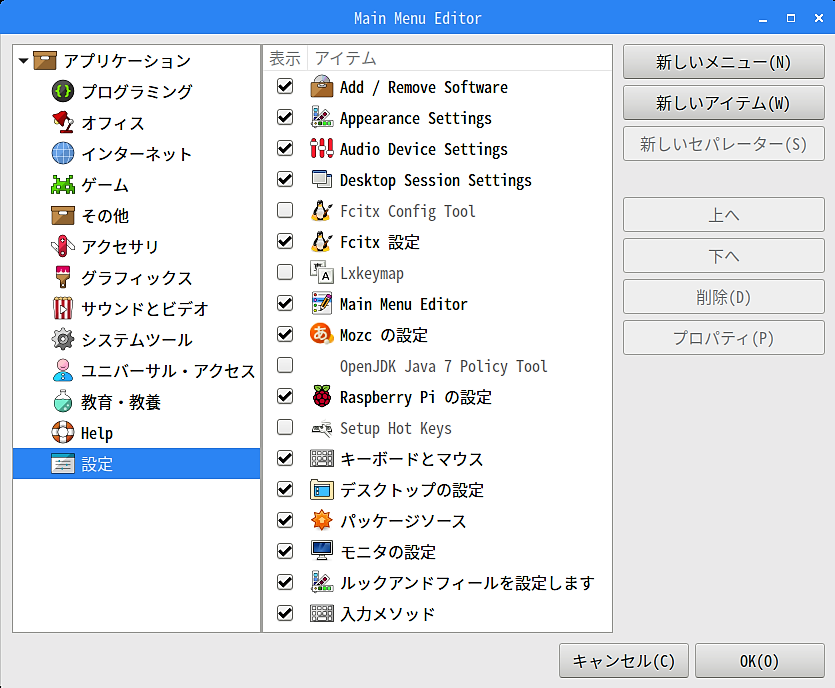Image resolution: width=835 pixels, height=688 pixels.
Task: Click the Audio Device Settings mixer icon
Action: [x=322, y=149]
